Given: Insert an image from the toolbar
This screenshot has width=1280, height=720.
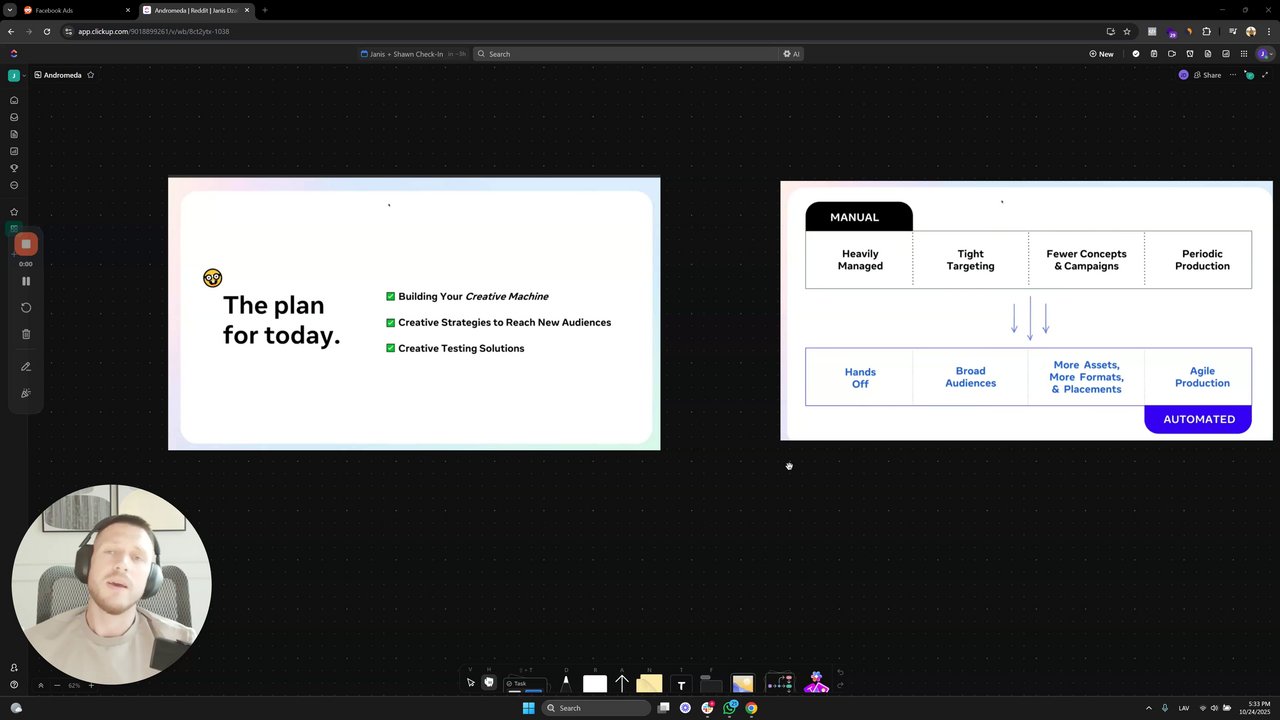Looking at the screenshot, I should (742, 684).
